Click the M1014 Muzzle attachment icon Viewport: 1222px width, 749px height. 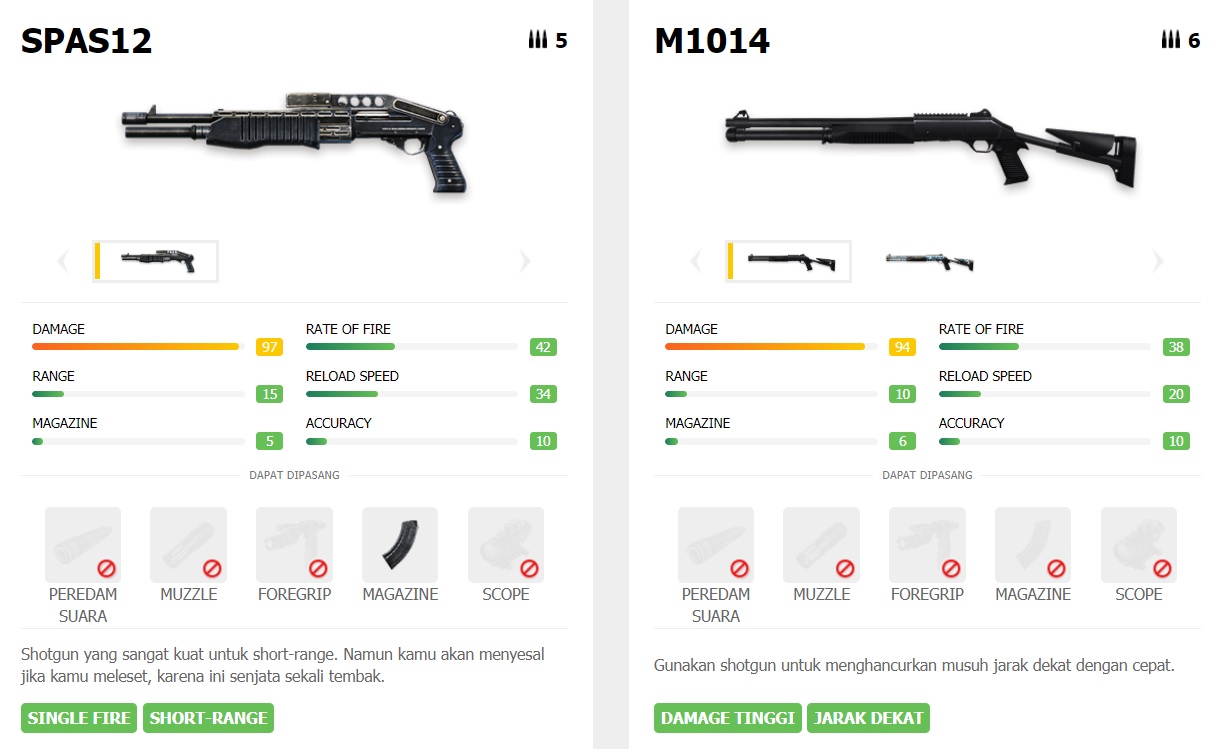tap(821, 545)
